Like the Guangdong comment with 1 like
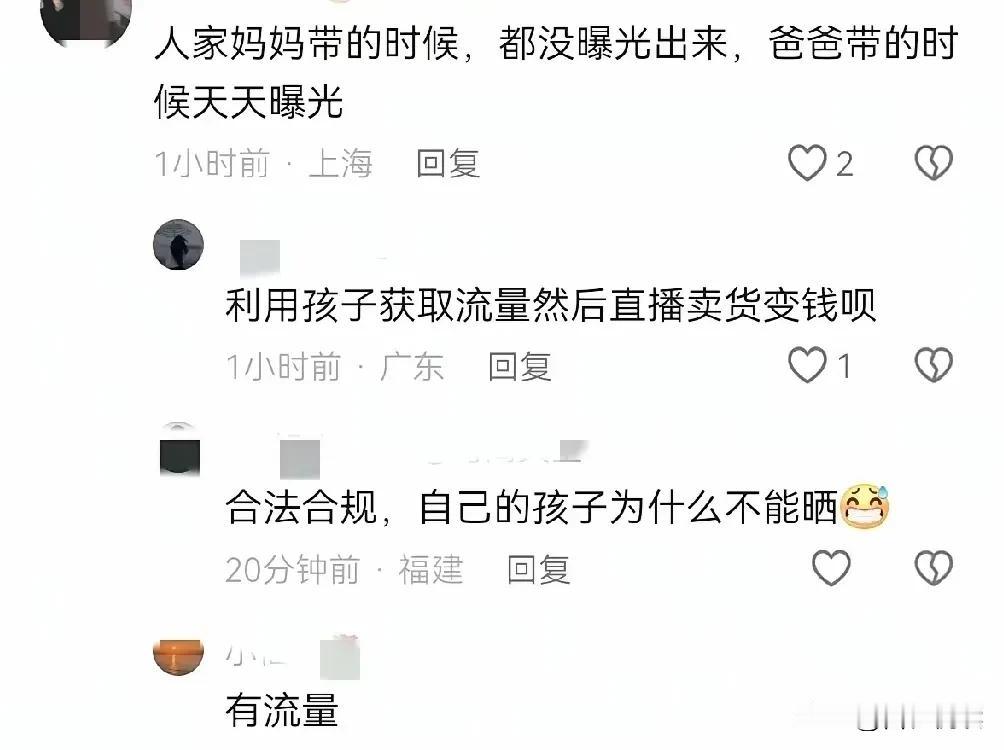Viewport: 1004px width, 750px height. (807, 365)
